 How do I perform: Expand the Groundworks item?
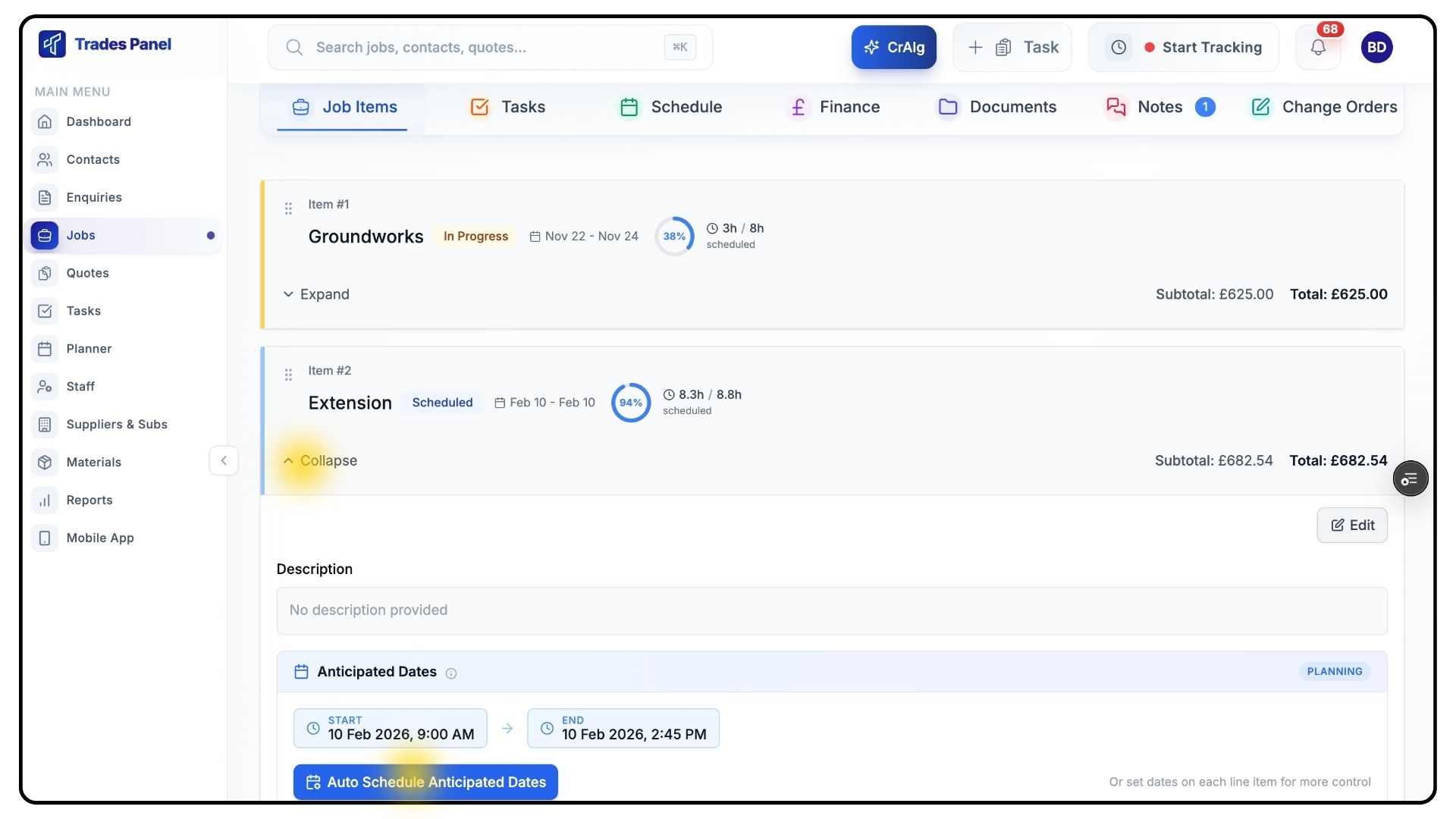click(316, 294)
